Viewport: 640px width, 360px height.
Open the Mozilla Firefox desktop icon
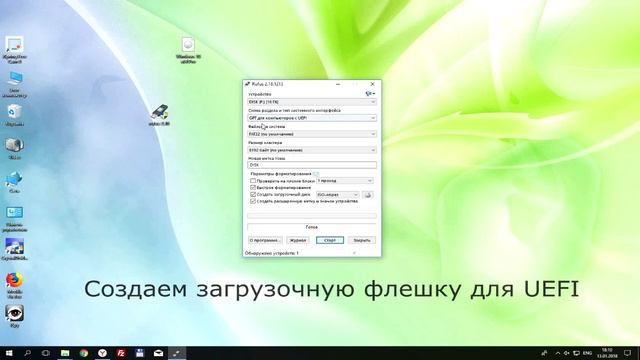(14, 286)
